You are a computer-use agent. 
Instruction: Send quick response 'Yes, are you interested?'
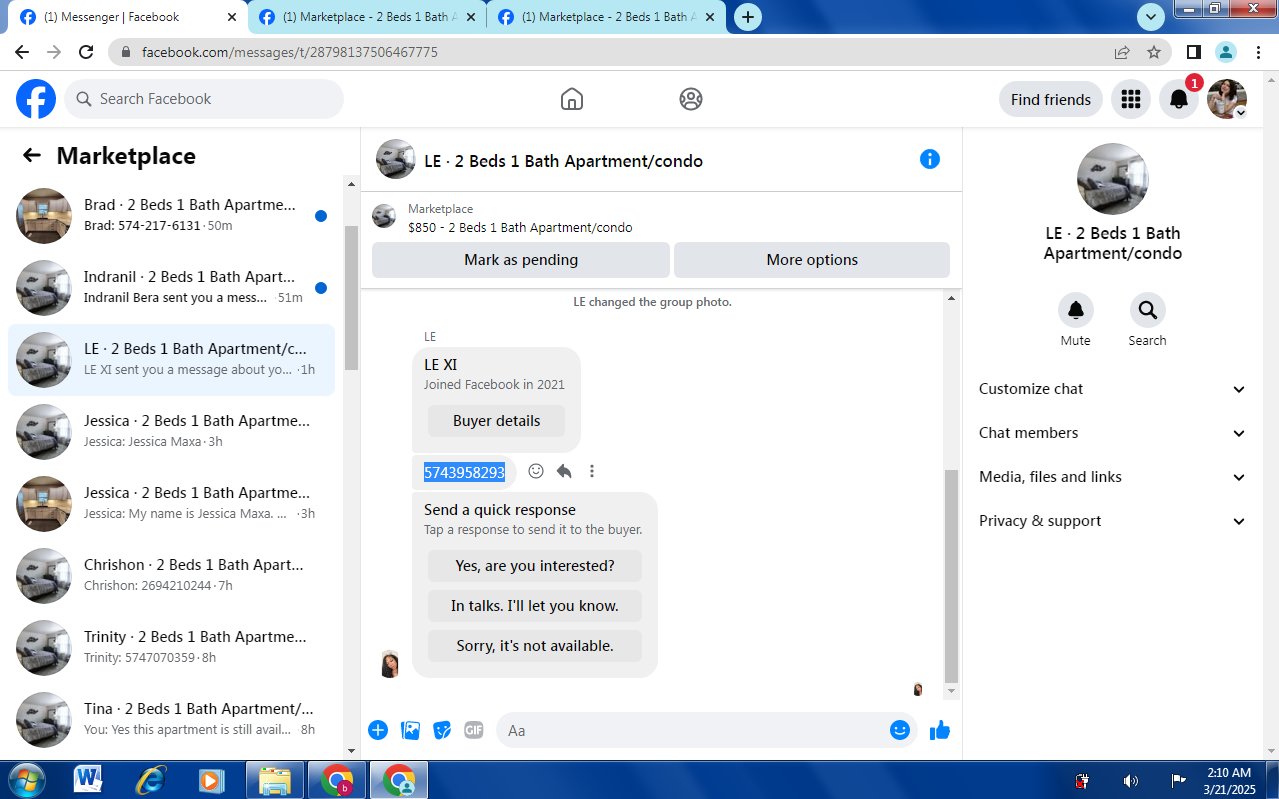[535, 566]
